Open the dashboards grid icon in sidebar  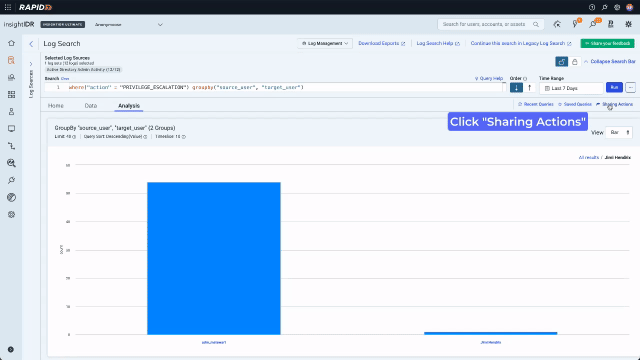pyautogui.click(x=11, y=95)
